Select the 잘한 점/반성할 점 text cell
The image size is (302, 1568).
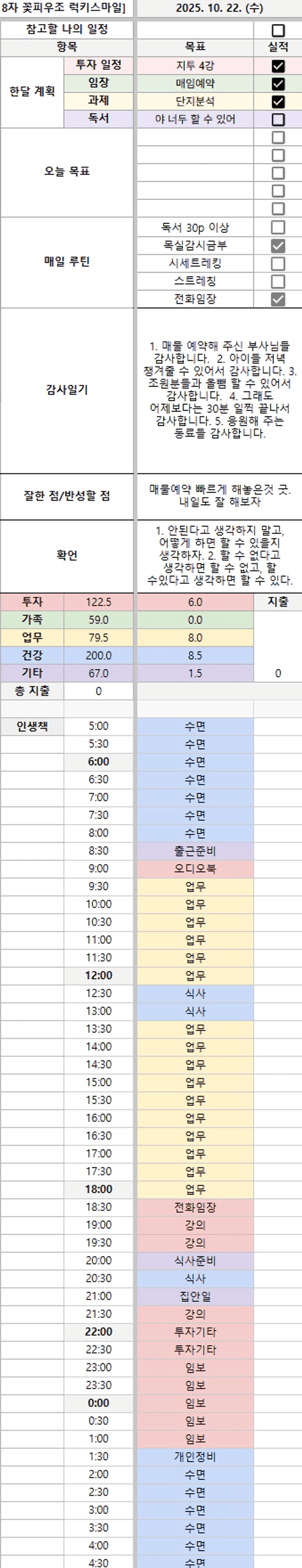(219, 496)
